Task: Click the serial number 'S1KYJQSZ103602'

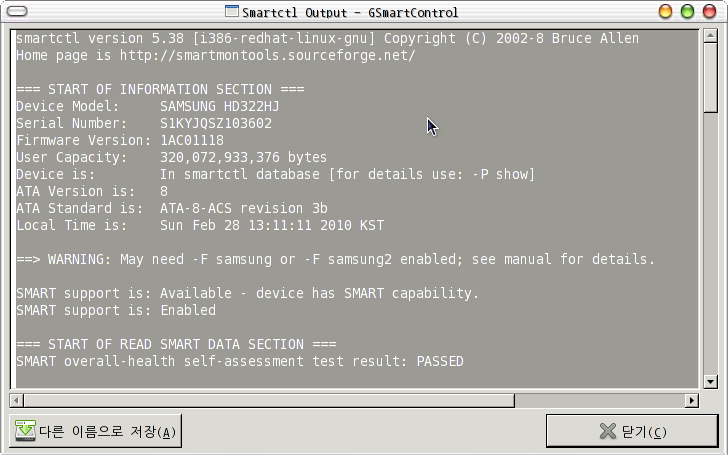Action: [216, 124]
